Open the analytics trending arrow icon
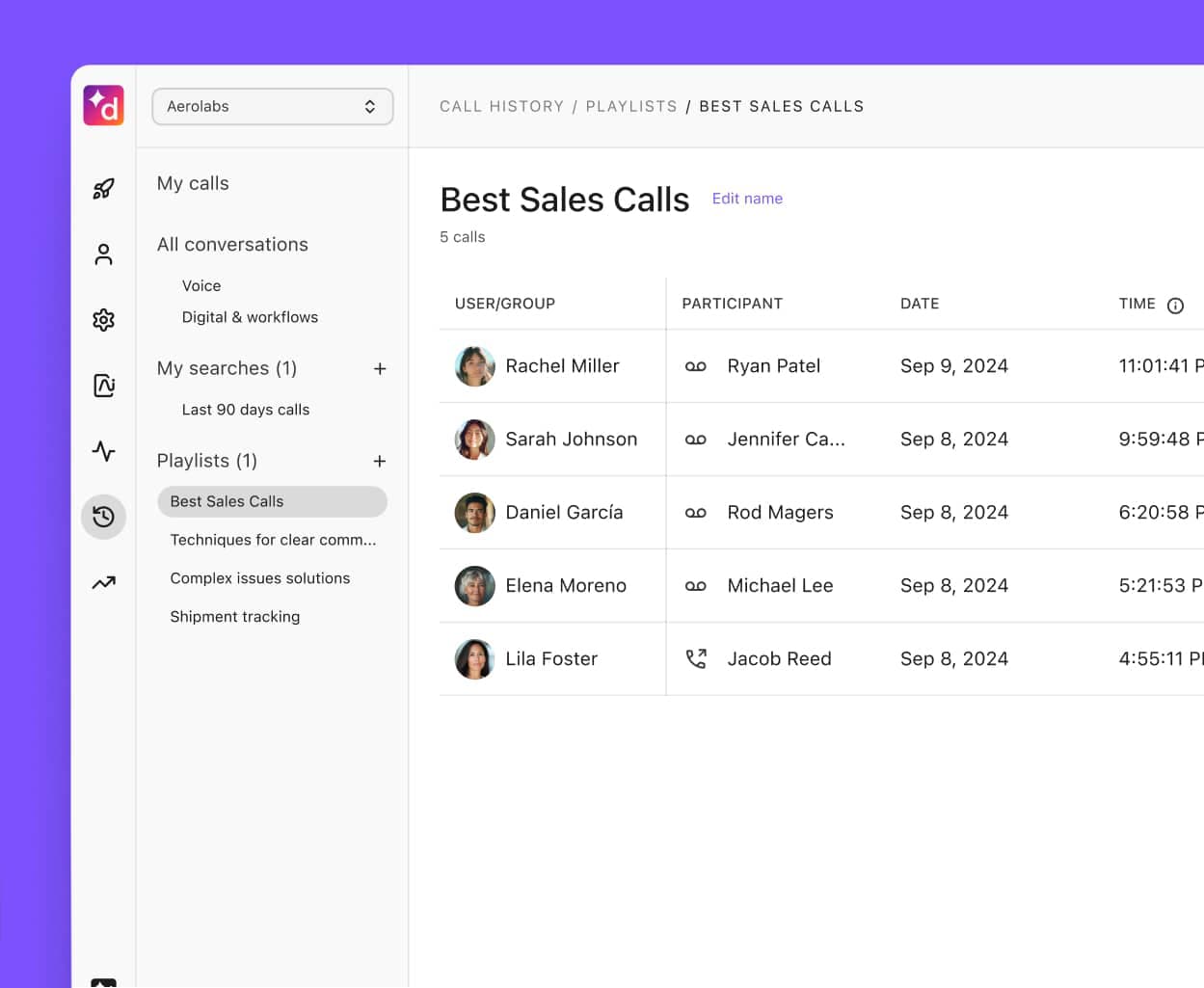The height and width of the screenshot is (988, 1204). (103, 582)
